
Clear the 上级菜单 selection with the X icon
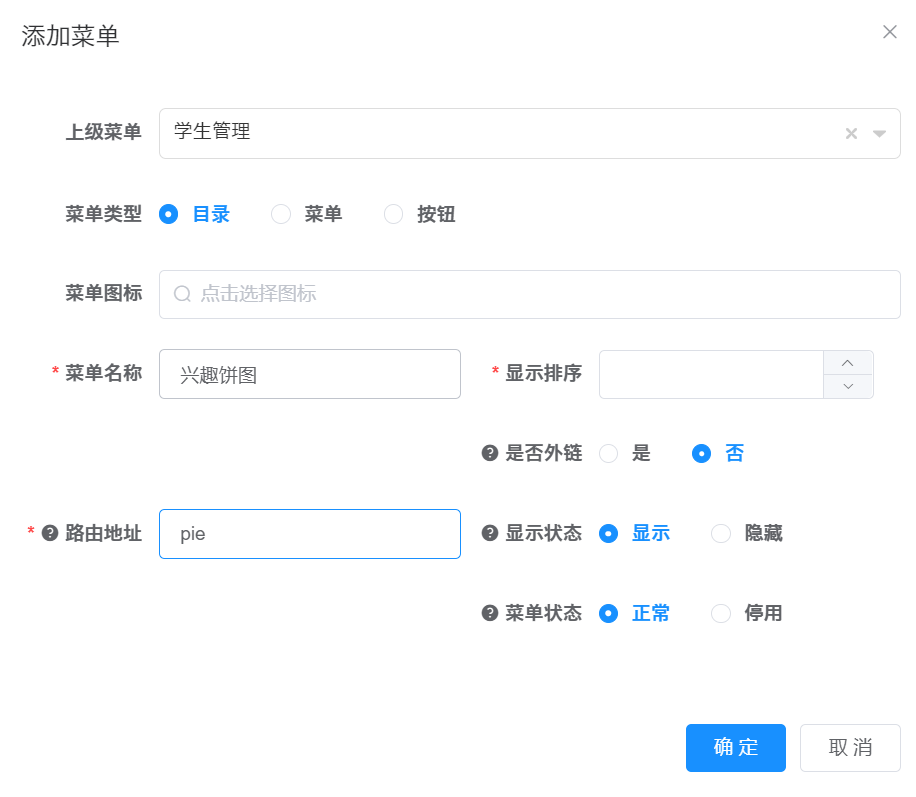pyautogui.click(x=851, y=133)
